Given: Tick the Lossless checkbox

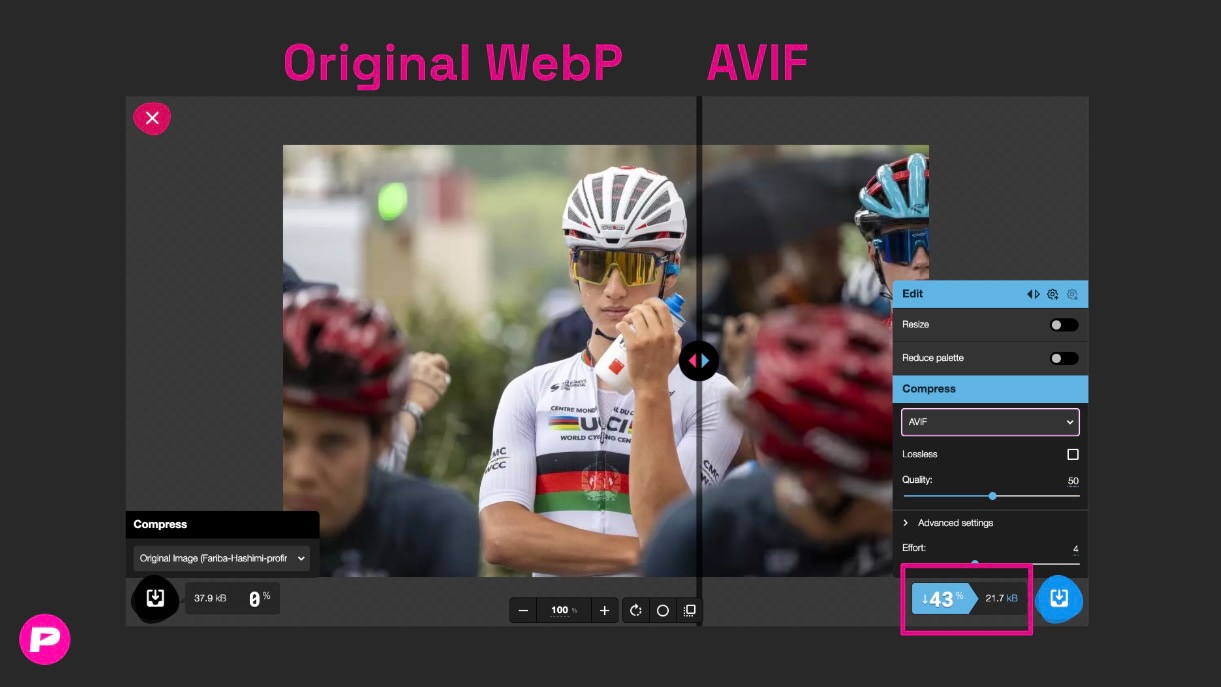Looking at the screenshot, I should (1072, 454).
